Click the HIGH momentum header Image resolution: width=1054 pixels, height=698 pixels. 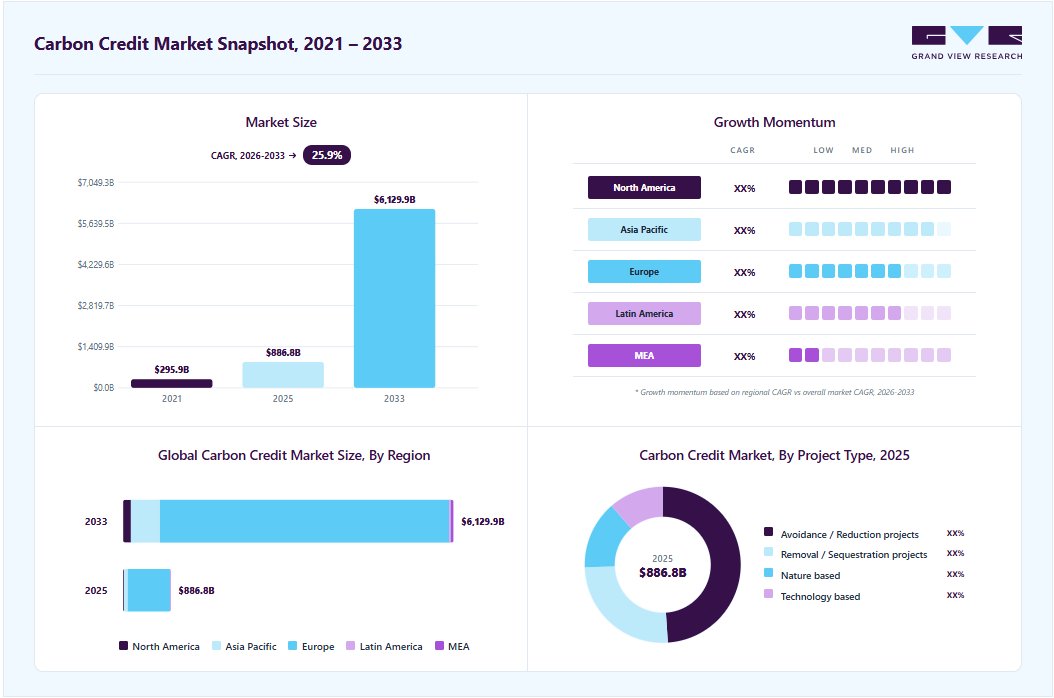[902, 151]
